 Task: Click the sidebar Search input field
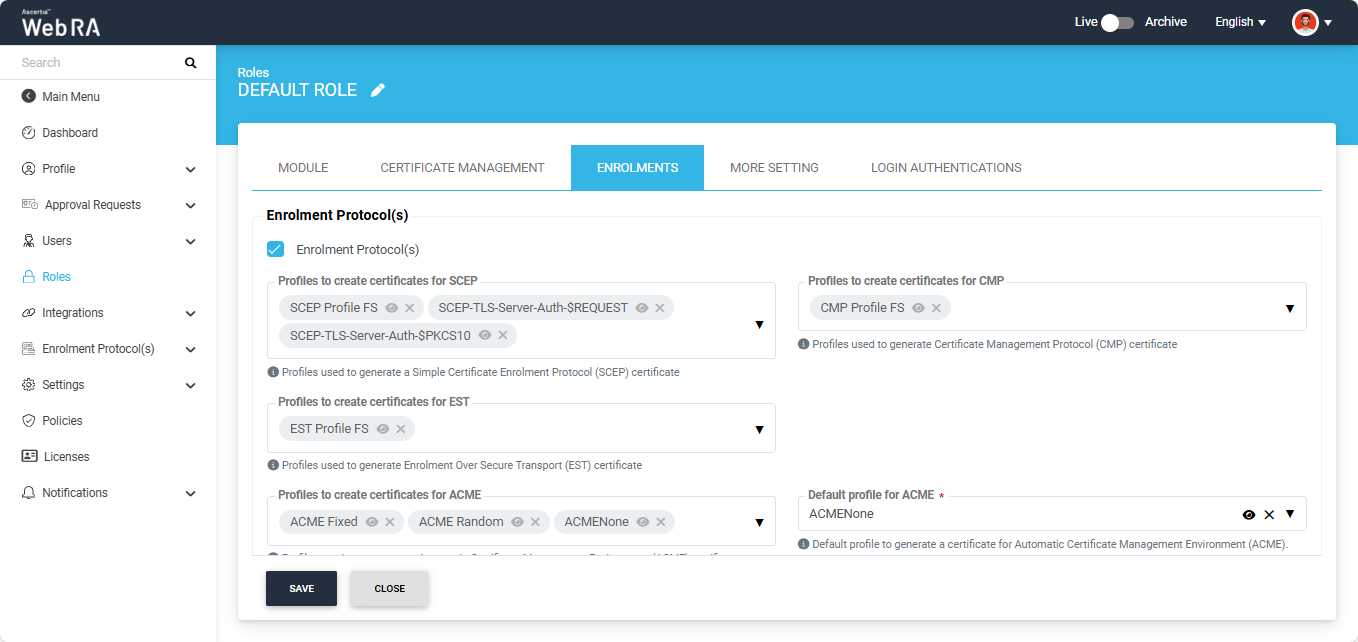tap(100, 63)
